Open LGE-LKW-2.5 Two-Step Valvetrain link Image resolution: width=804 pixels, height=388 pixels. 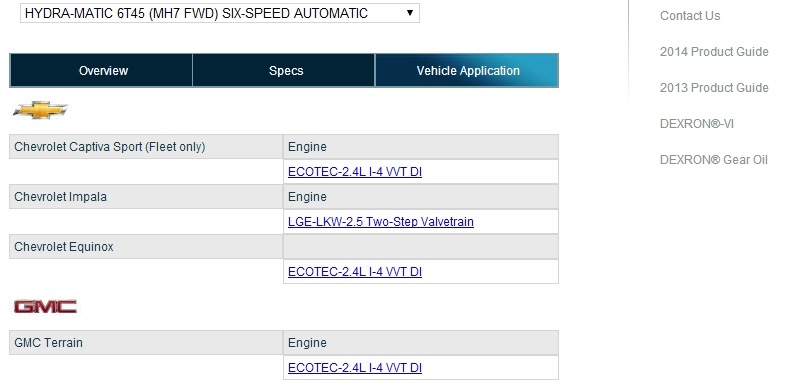click(x=380, y=221)
